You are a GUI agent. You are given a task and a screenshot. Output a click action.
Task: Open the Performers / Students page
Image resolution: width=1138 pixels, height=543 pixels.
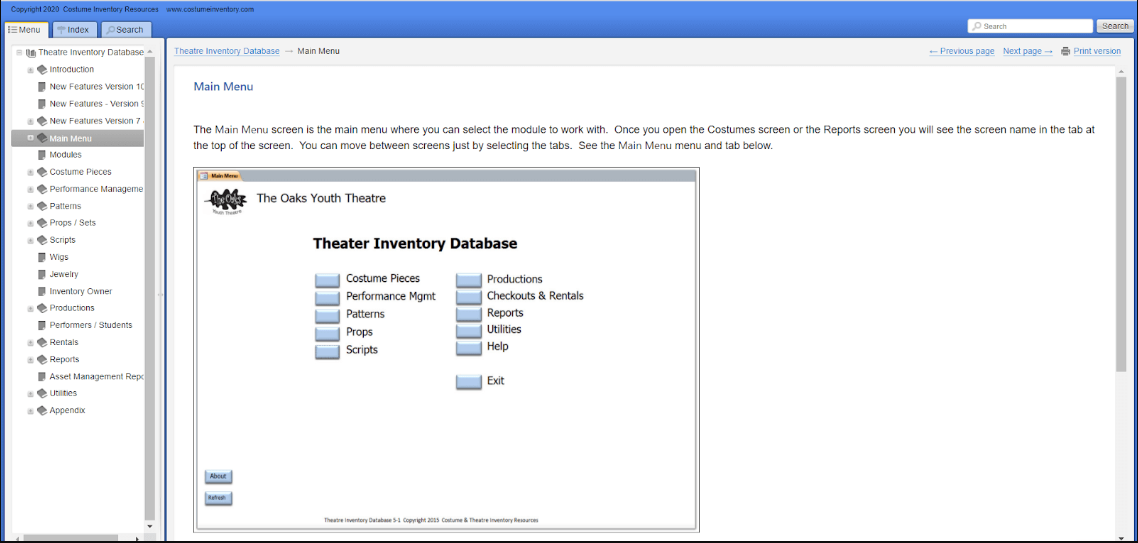point(91,325)
